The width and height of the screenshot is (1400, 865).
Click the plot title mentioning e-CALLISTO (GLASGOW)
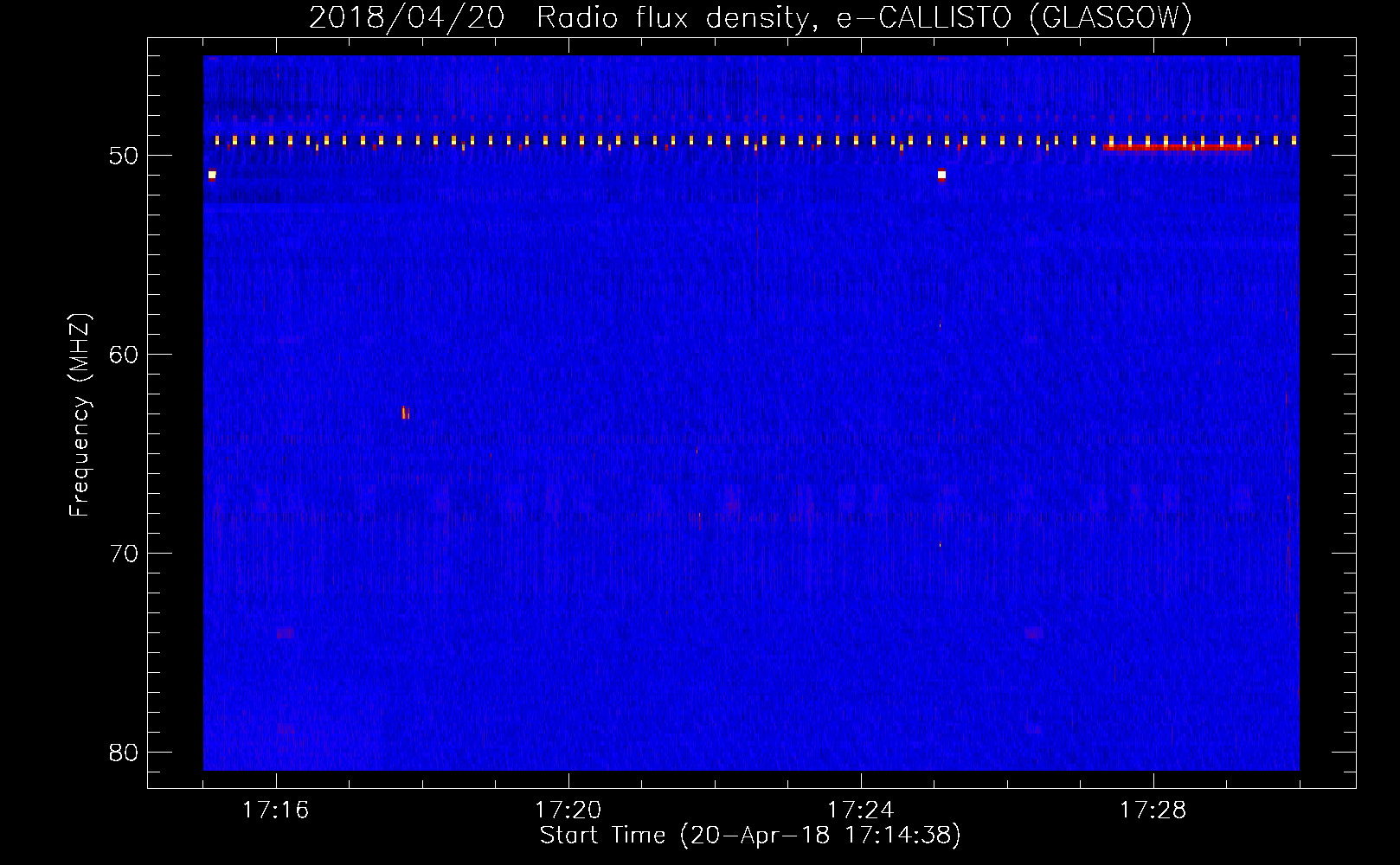[750, 17]
